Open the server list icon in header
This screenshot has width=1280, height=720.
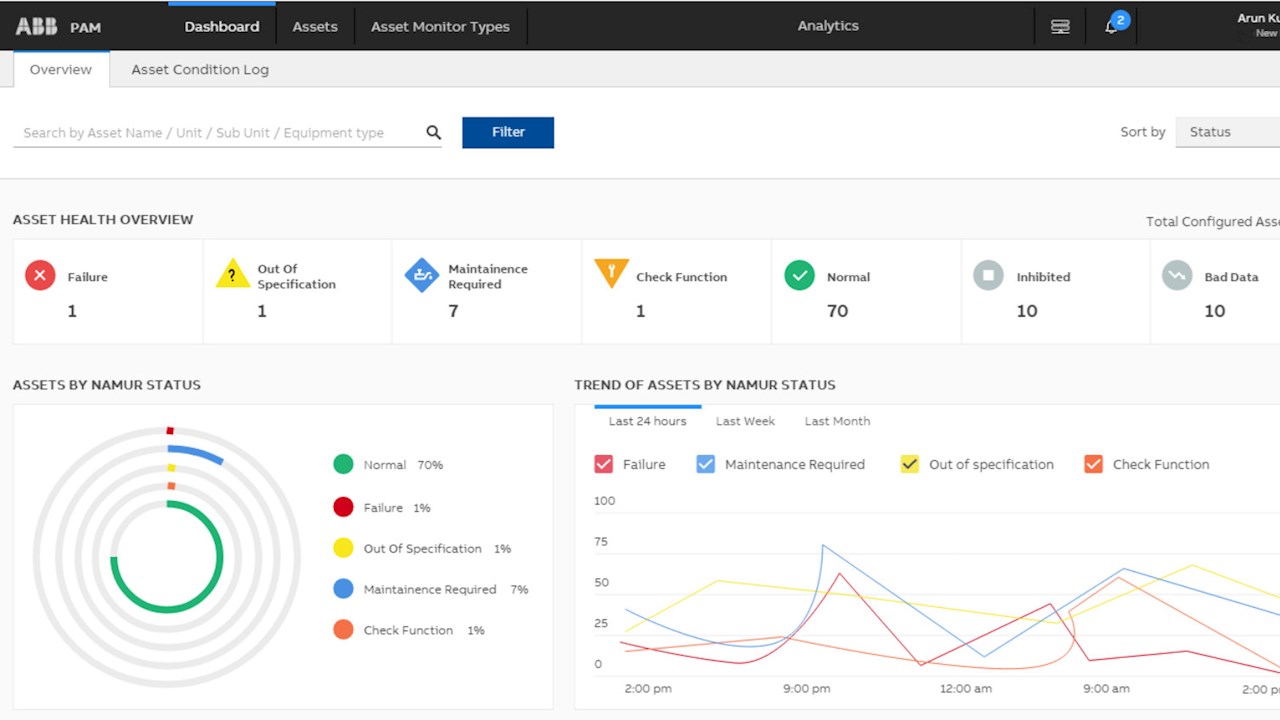pyautogui.click(x=1060, y=27)
